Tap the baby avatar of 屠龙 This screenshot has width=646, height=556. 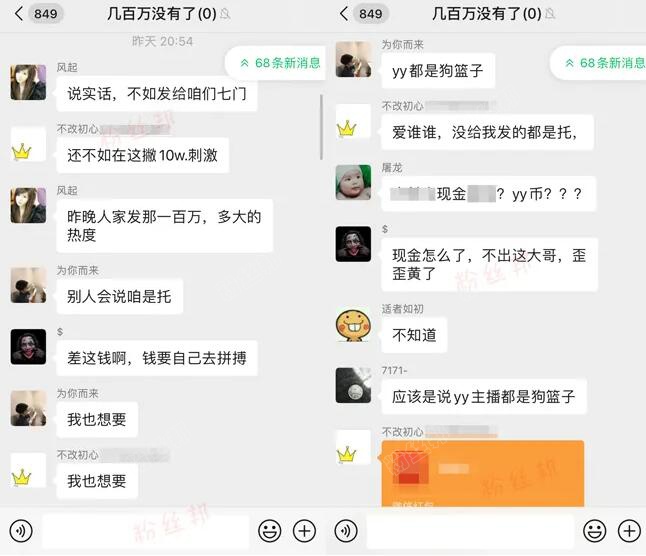point(353,182)
